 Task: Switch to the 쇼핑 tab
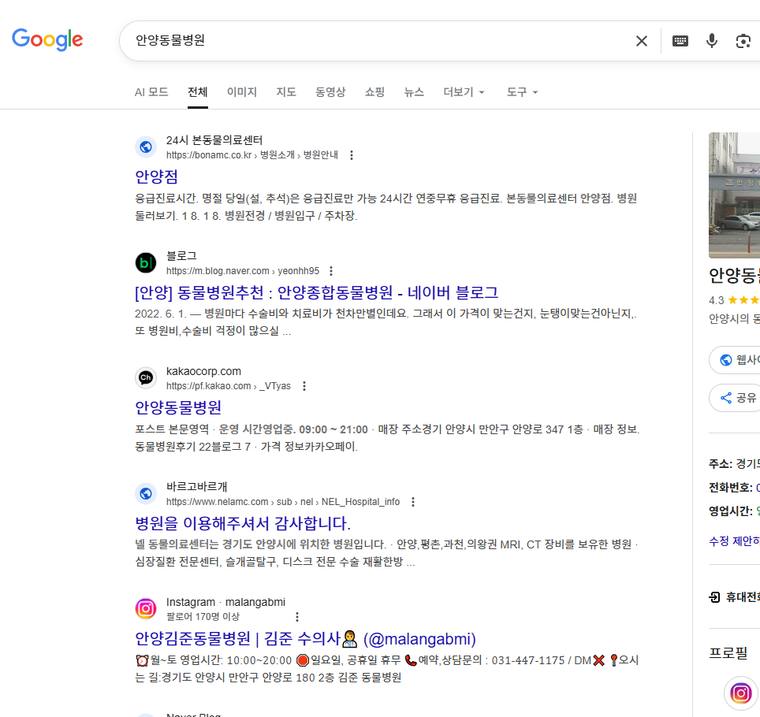(375, 92)
